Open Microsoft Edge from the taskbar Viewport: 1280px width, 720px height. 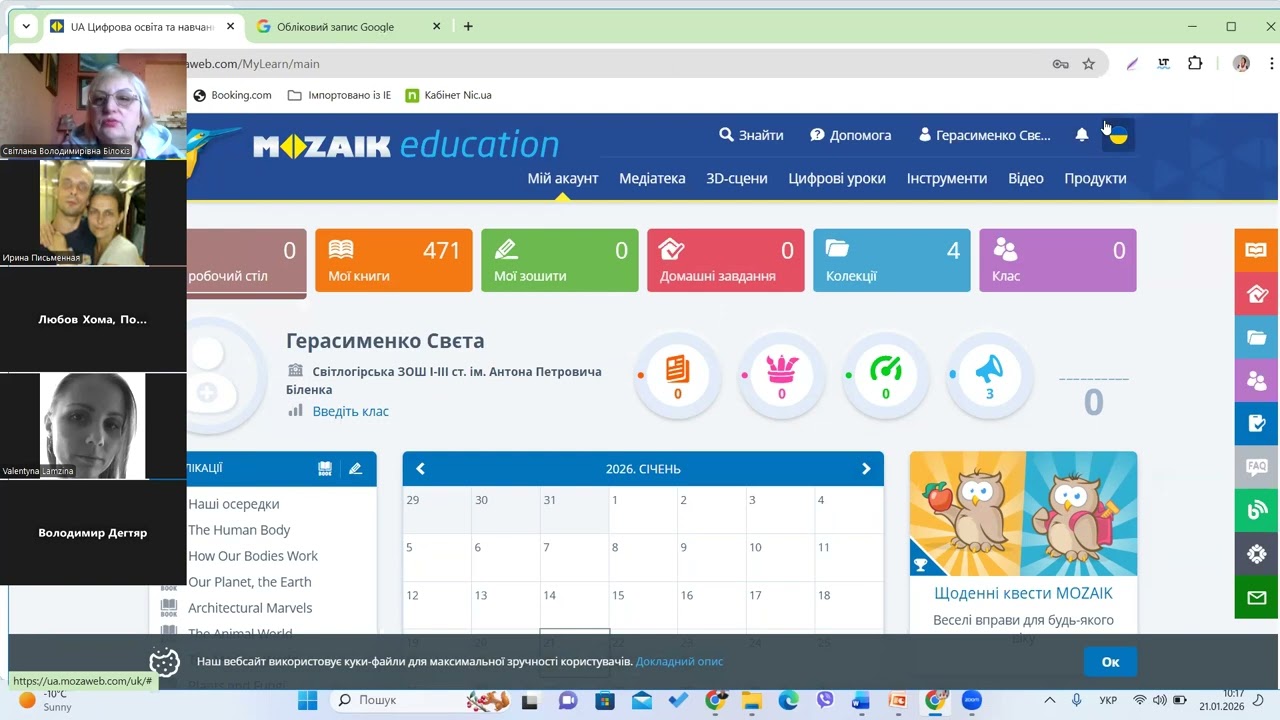click(x=788, y=700)
